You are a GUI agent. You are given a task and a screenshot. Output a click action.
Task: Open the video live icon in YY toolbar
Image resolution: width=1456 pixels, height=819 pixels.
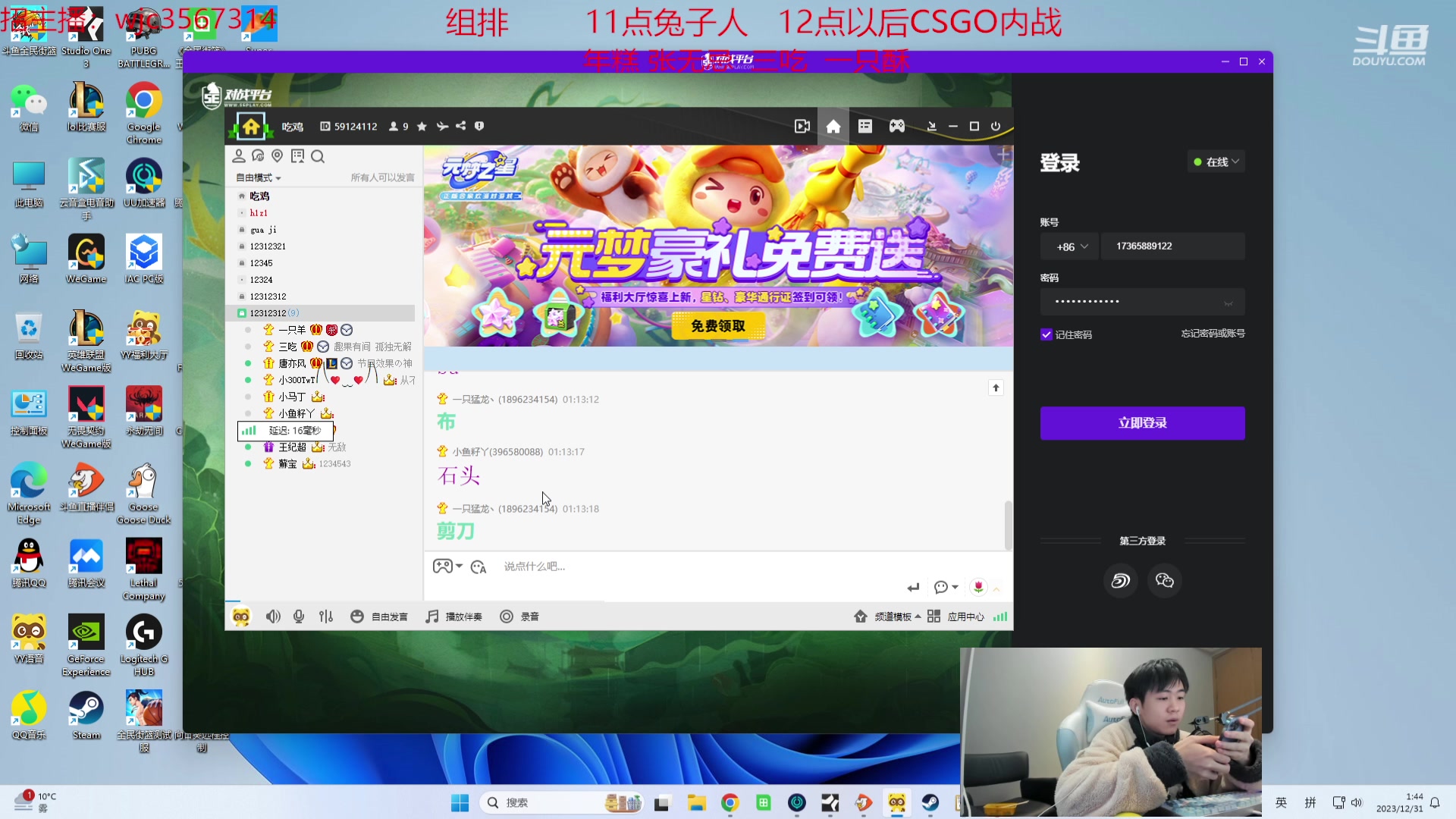pyautogui.click(x=802, y=127)
